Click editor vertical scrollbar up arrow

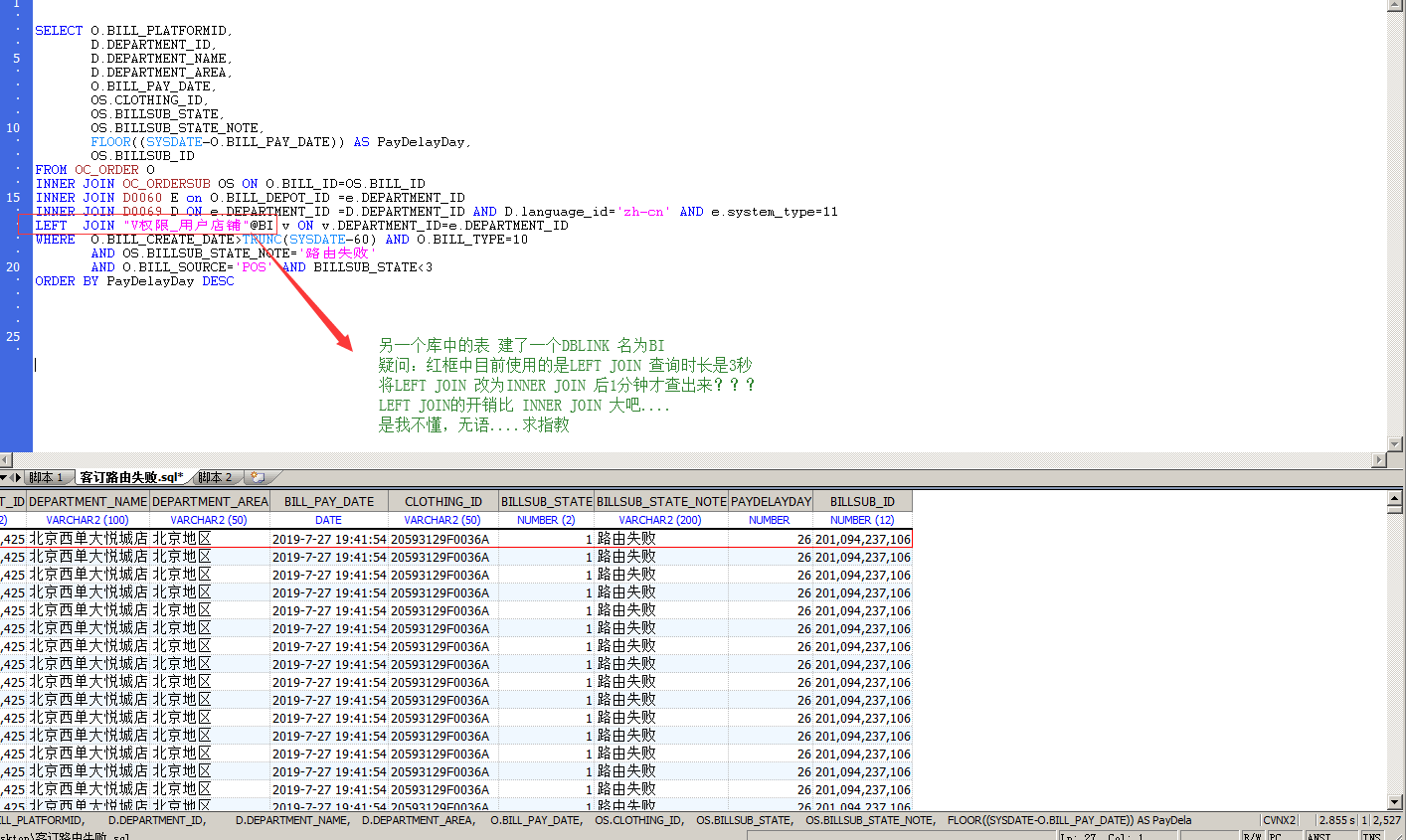1396,5
